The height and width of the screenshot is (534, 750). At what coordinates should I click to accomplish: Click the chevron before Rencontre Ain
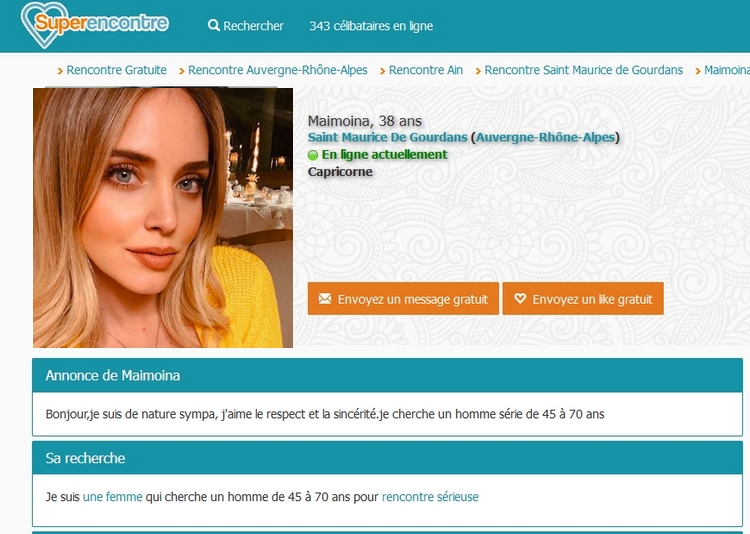[382, 71]
